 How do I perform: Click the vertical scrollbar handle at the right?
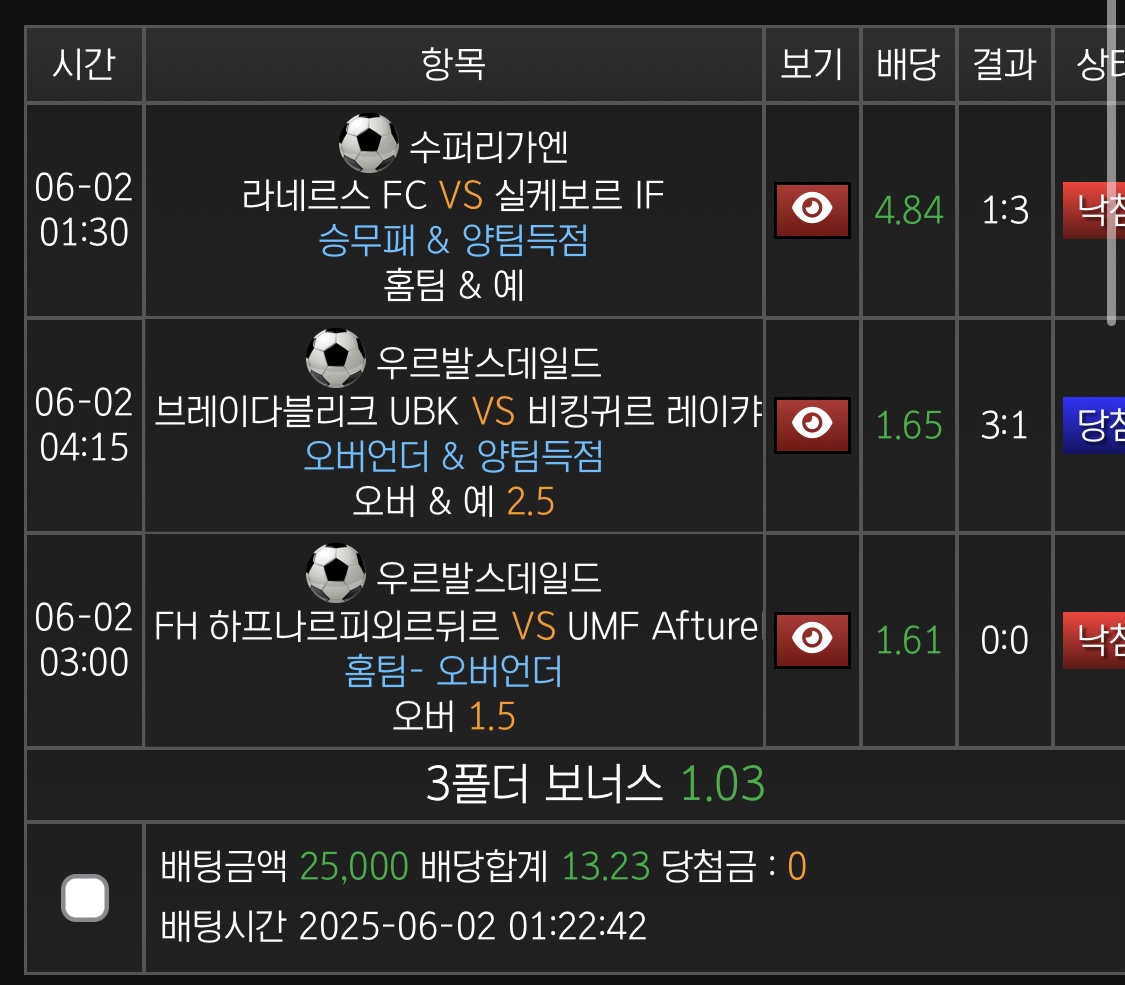[x=1111, y=160]
